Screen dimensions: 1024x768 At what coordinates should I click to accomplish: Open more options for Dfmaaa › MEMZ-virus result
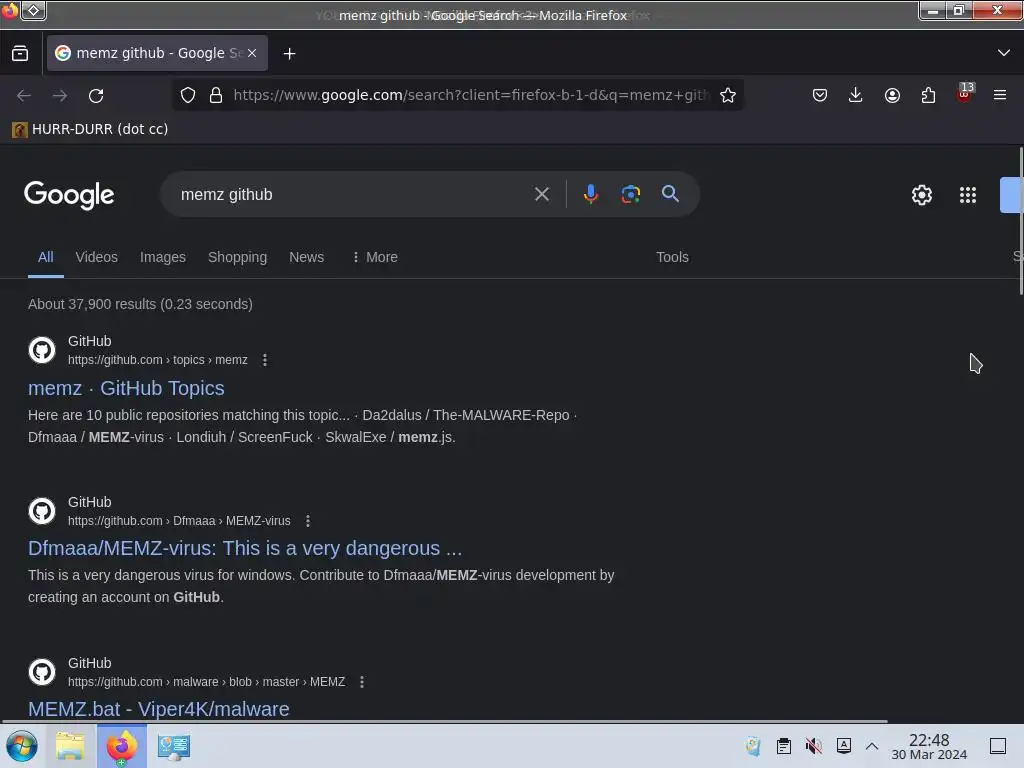click(x=308, y=520)
